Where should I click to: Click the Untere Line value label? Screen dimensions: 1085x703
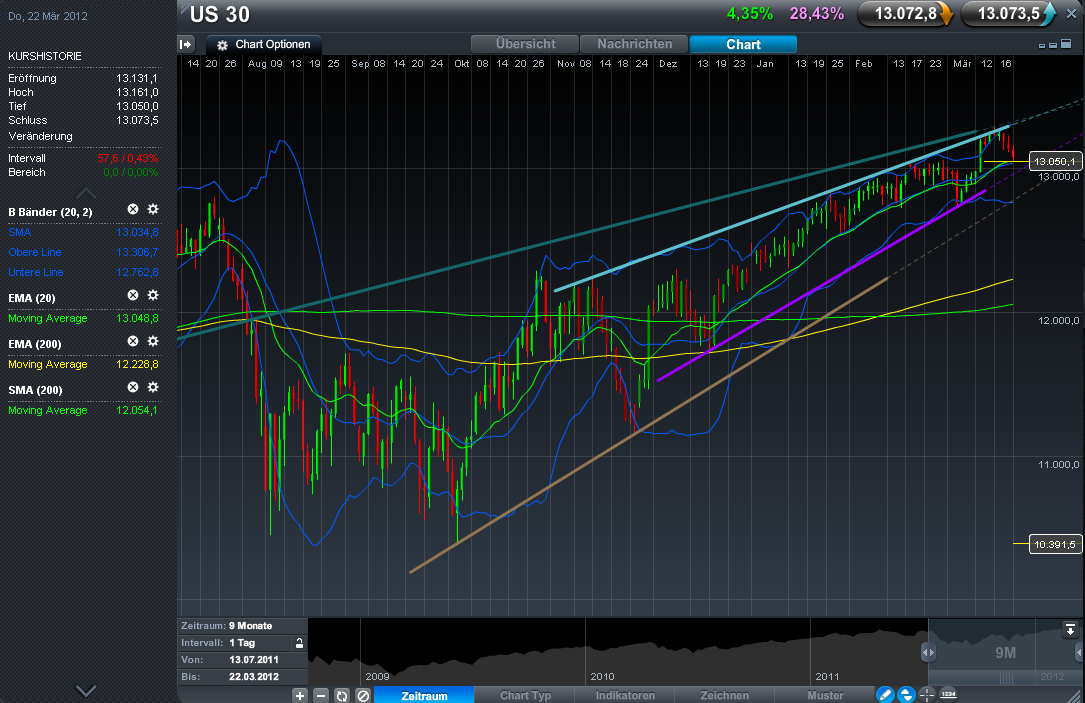pyautogui.click(x=137, y=272)
